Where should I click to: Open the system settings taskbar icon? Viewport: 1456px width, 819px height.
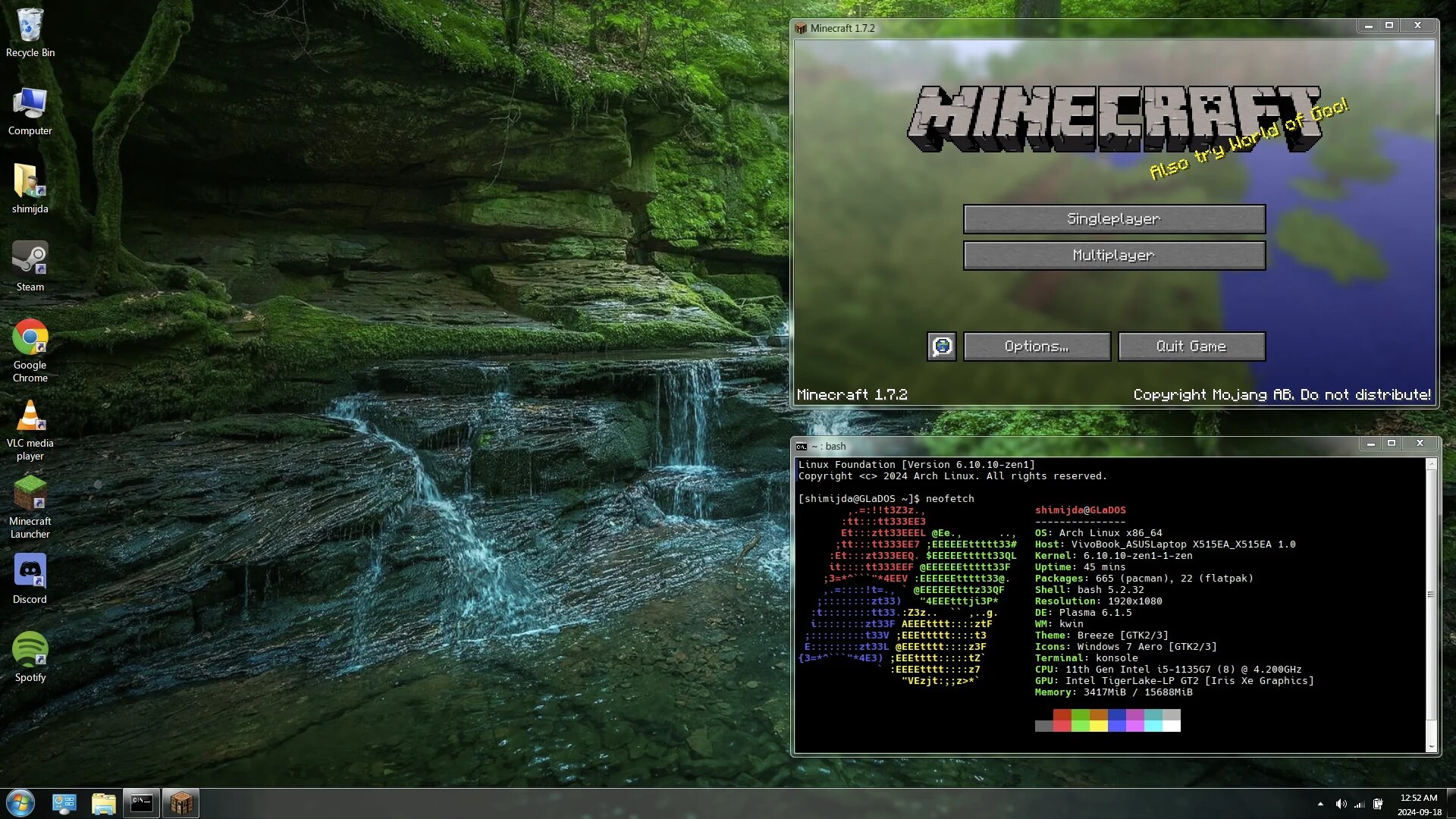pos(64,803)
